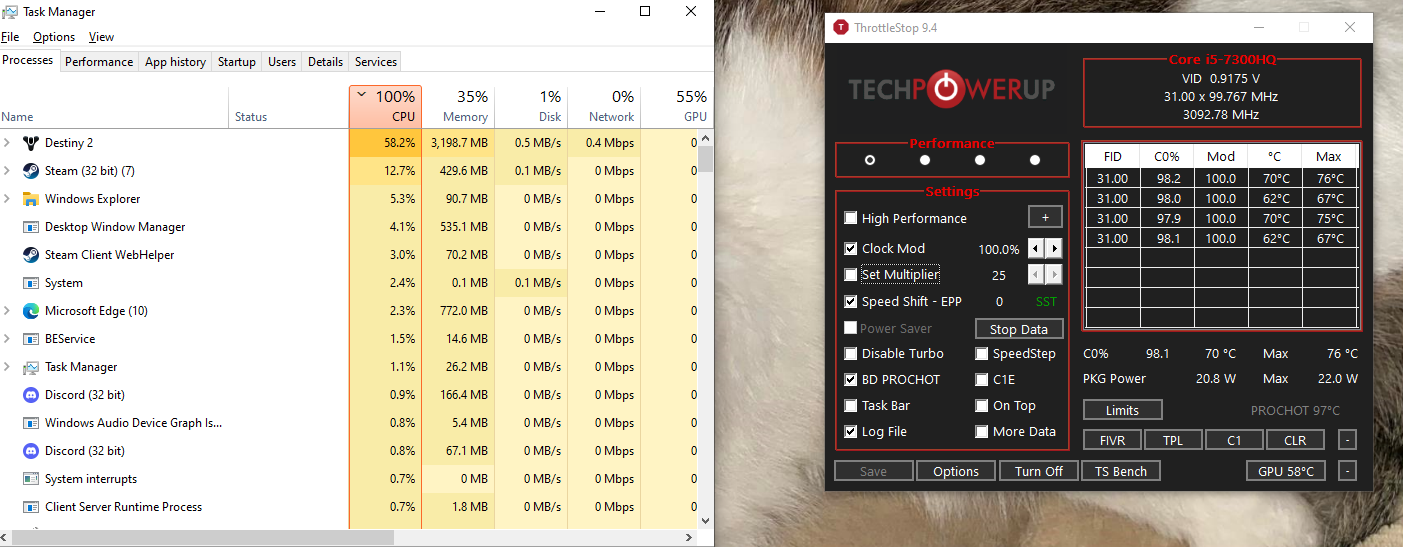Decrease Clock Mod with the left arrow
1403x547 pixels.
[x=1036, y=248]
